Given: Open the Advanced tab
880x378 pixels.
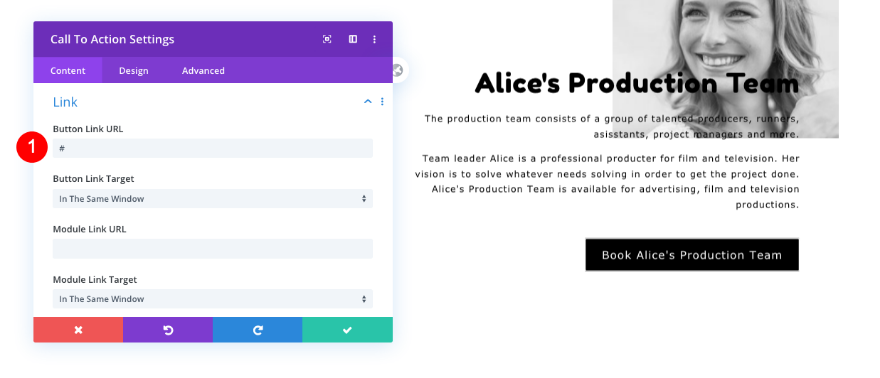Looking at the screenshot, I should tap(203, 71).
